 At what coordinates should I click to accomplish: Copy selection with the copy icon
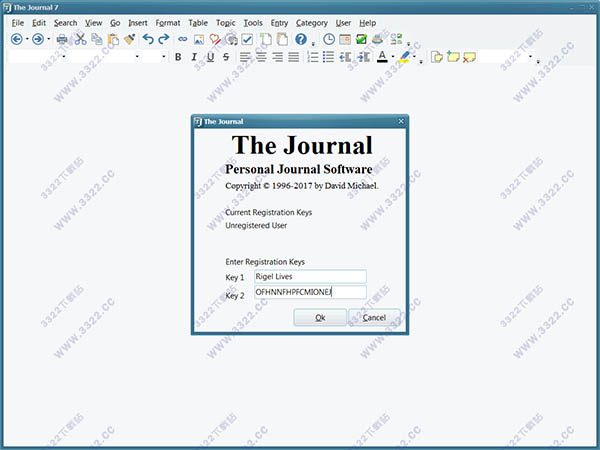point(97,39)
